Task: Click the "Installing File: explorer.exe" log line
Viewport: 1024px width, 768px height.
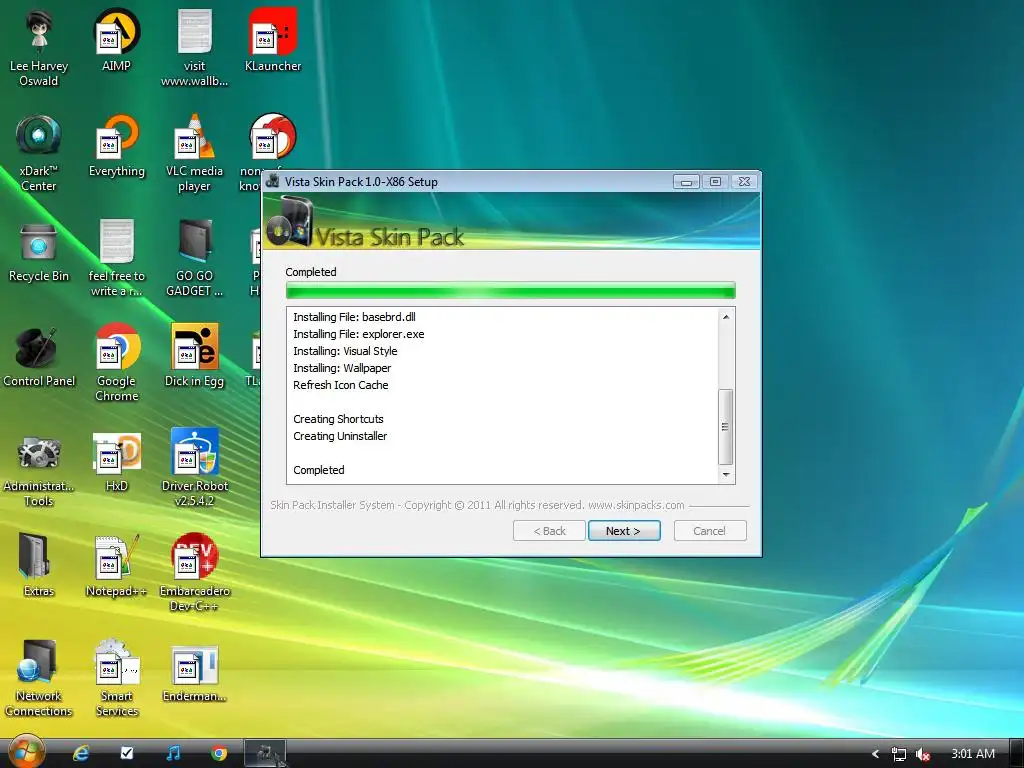Action: (x=359, y=334)
